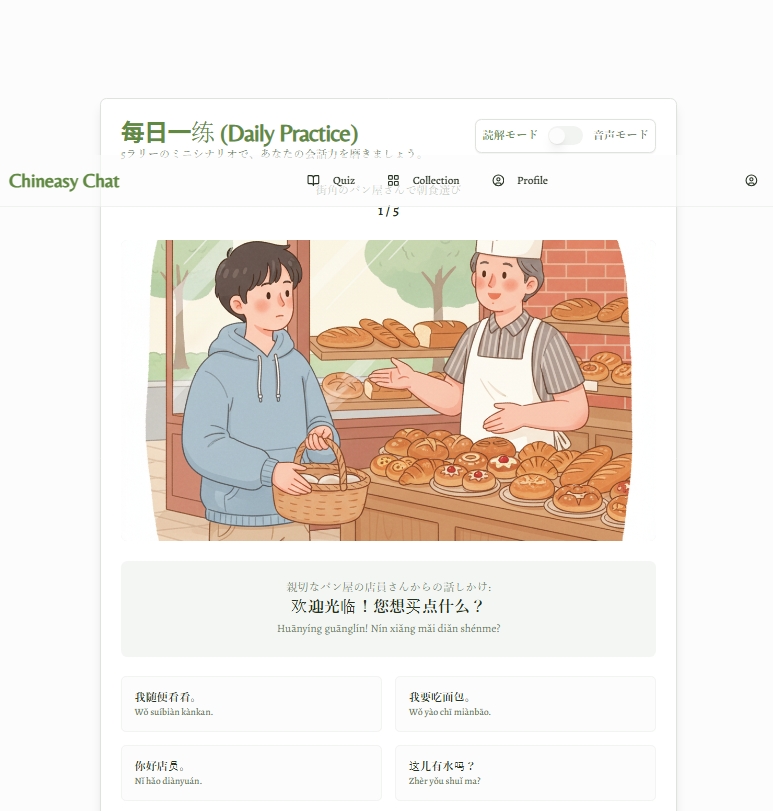Choose the answer 这儿有水吗？
The image size is (773, 811).
pos(525,773)
